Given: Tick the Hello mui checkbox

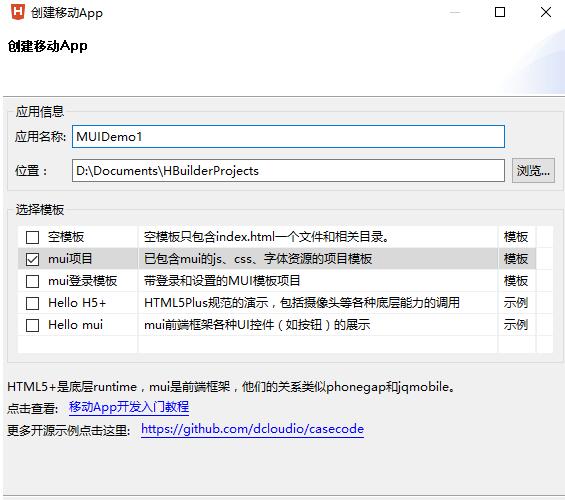Looking at the screenshot, I should tap(32, 325).
